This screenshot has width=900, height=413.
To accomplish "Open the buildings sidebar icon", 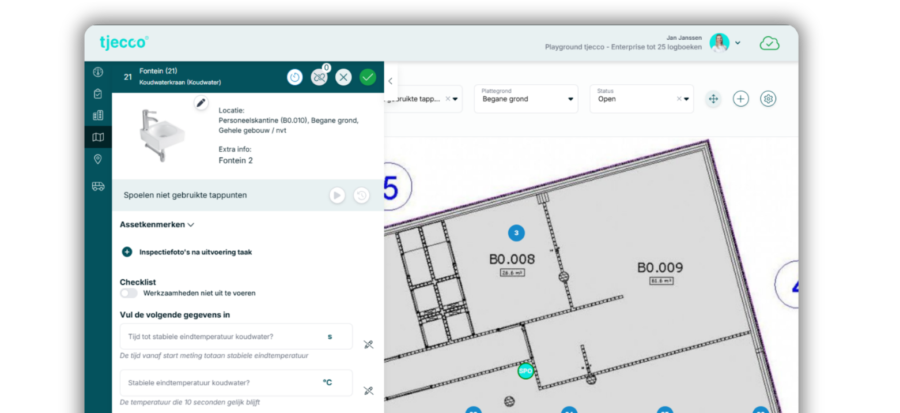I will 98,115.
